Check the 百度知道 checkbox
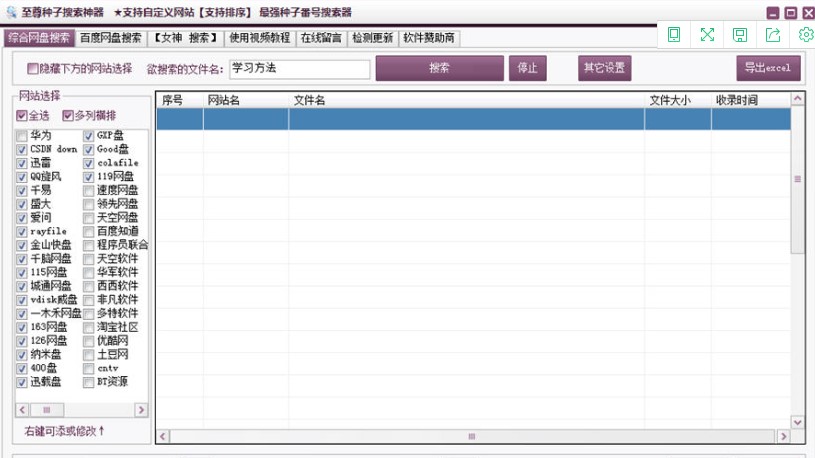Viewport: 815px width, 458px height. tap(89, 232)
